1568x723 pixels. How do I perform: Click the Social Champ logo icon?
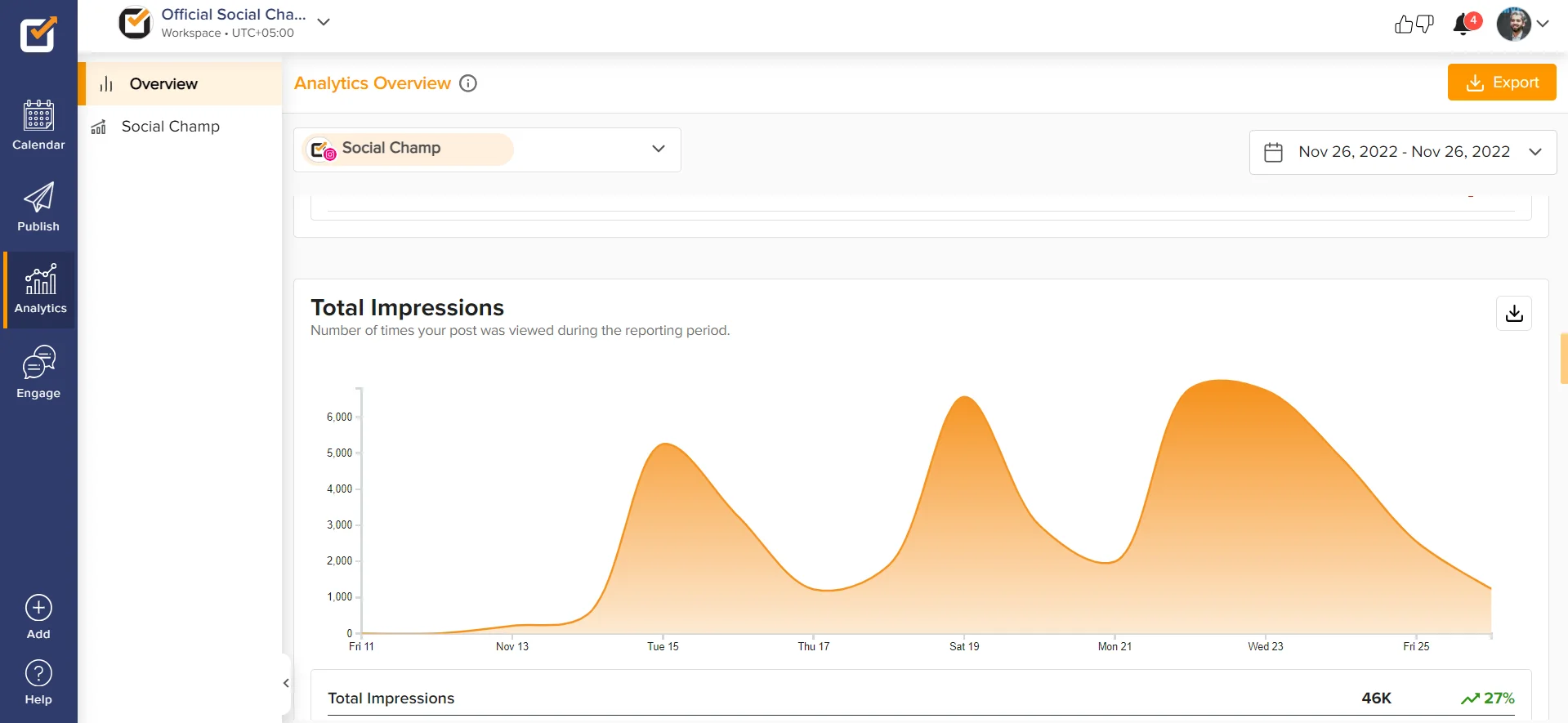[x=38, y=34]
